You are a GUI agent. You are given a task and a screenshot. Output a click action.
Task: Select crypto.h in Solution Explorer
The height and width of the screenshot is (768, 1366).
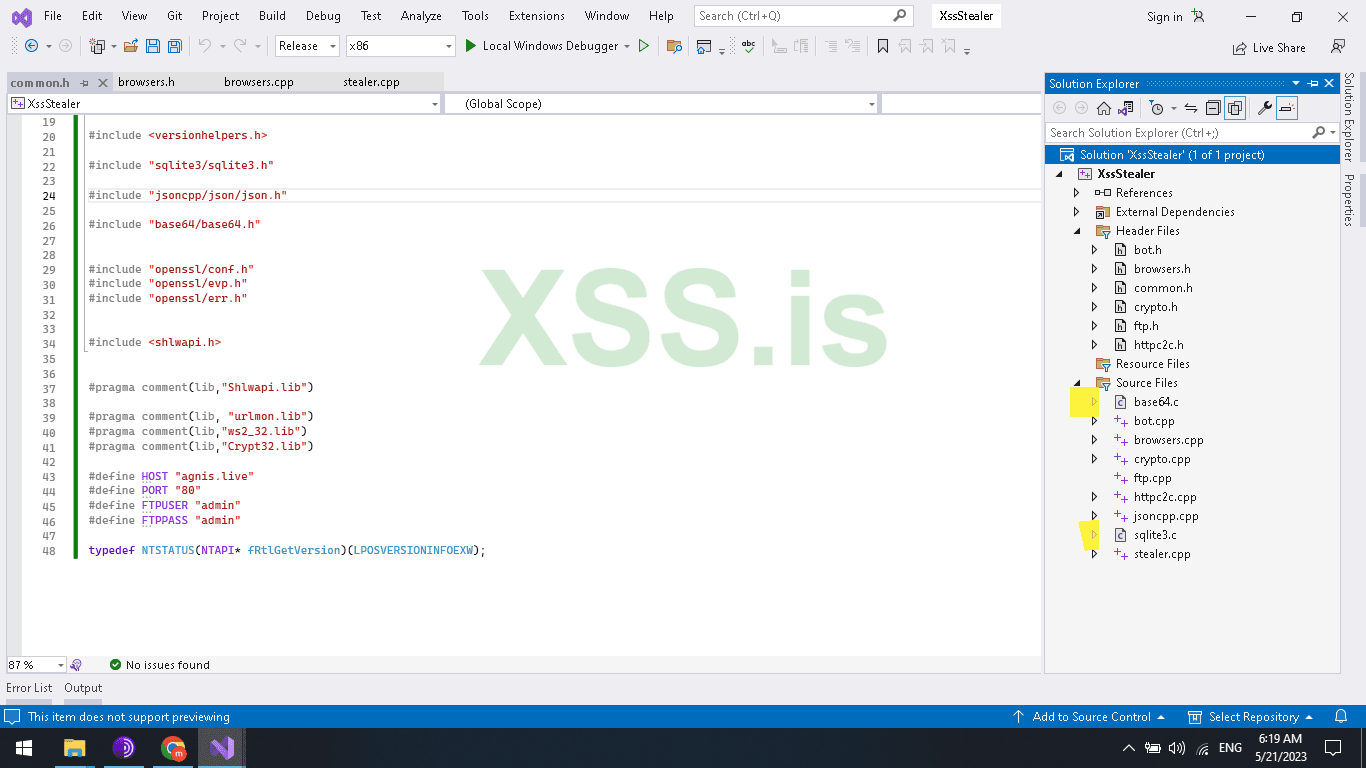click(1155, 307)
